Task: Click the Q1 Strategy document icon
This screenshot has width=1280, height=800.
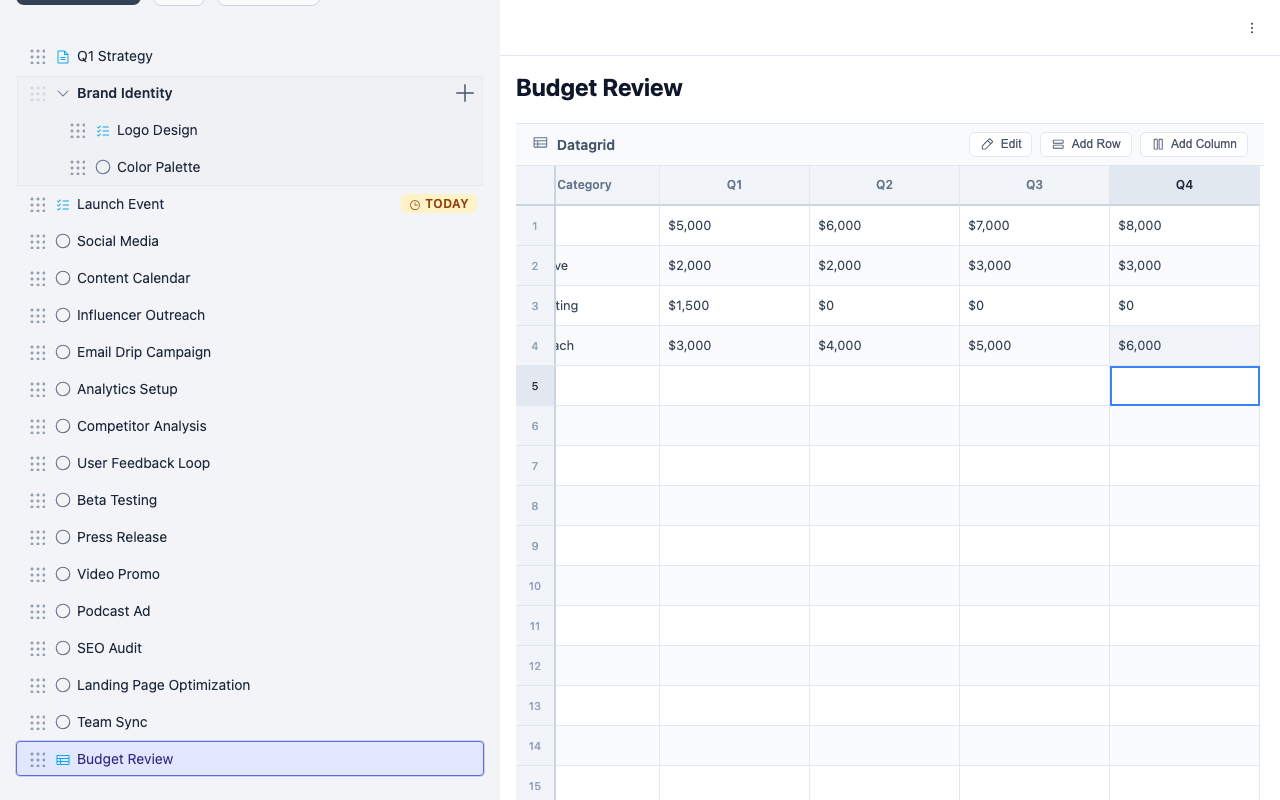Action: [63, 57]
